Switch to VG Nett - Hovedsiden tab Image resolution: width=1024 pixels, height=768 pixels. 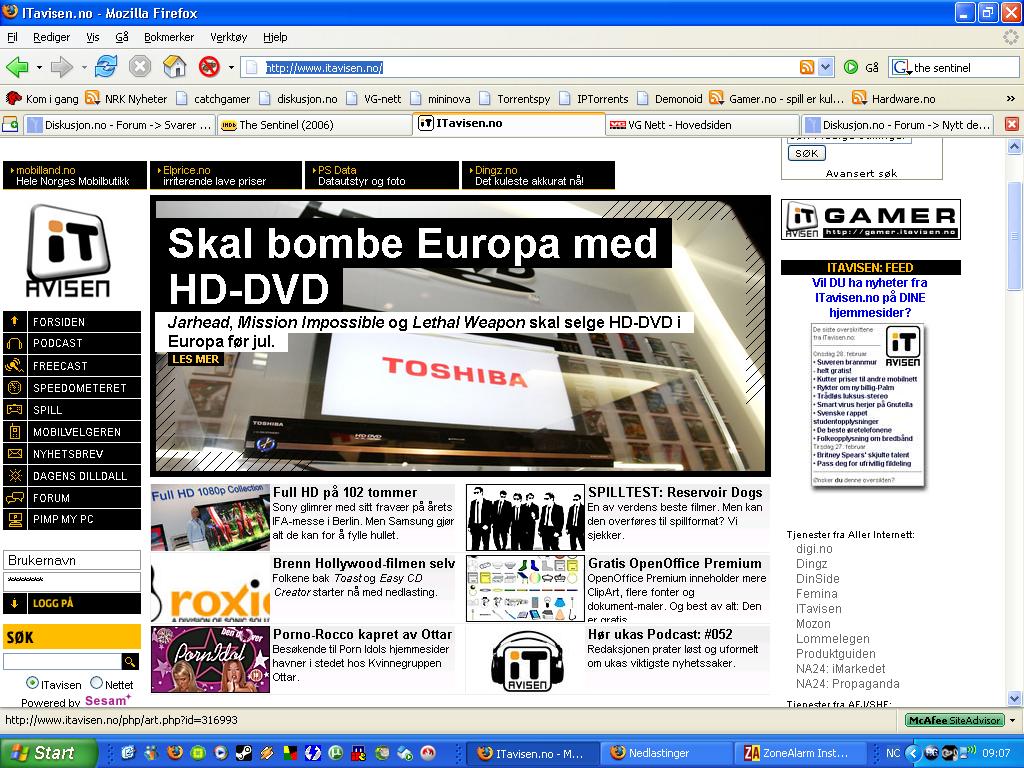(x=703, y=125)
